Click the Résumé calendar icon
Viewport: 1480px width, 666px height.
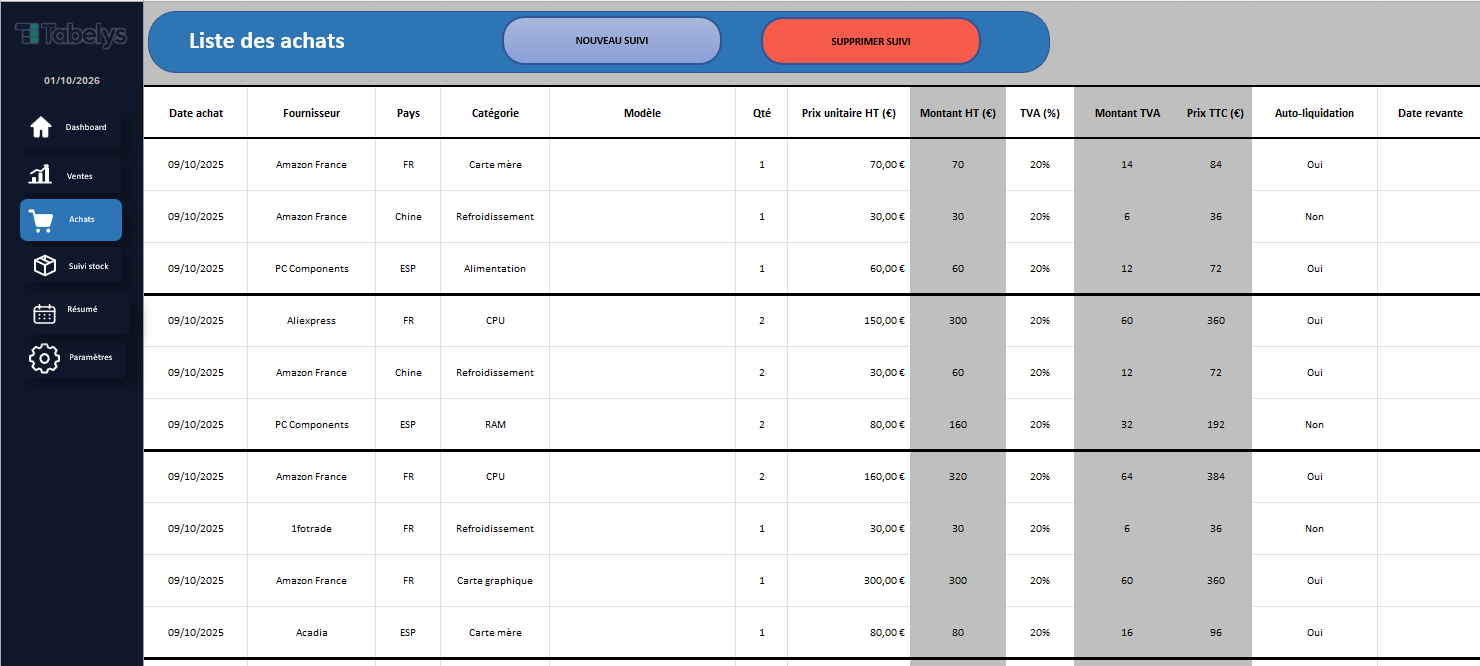click(44, 313)
